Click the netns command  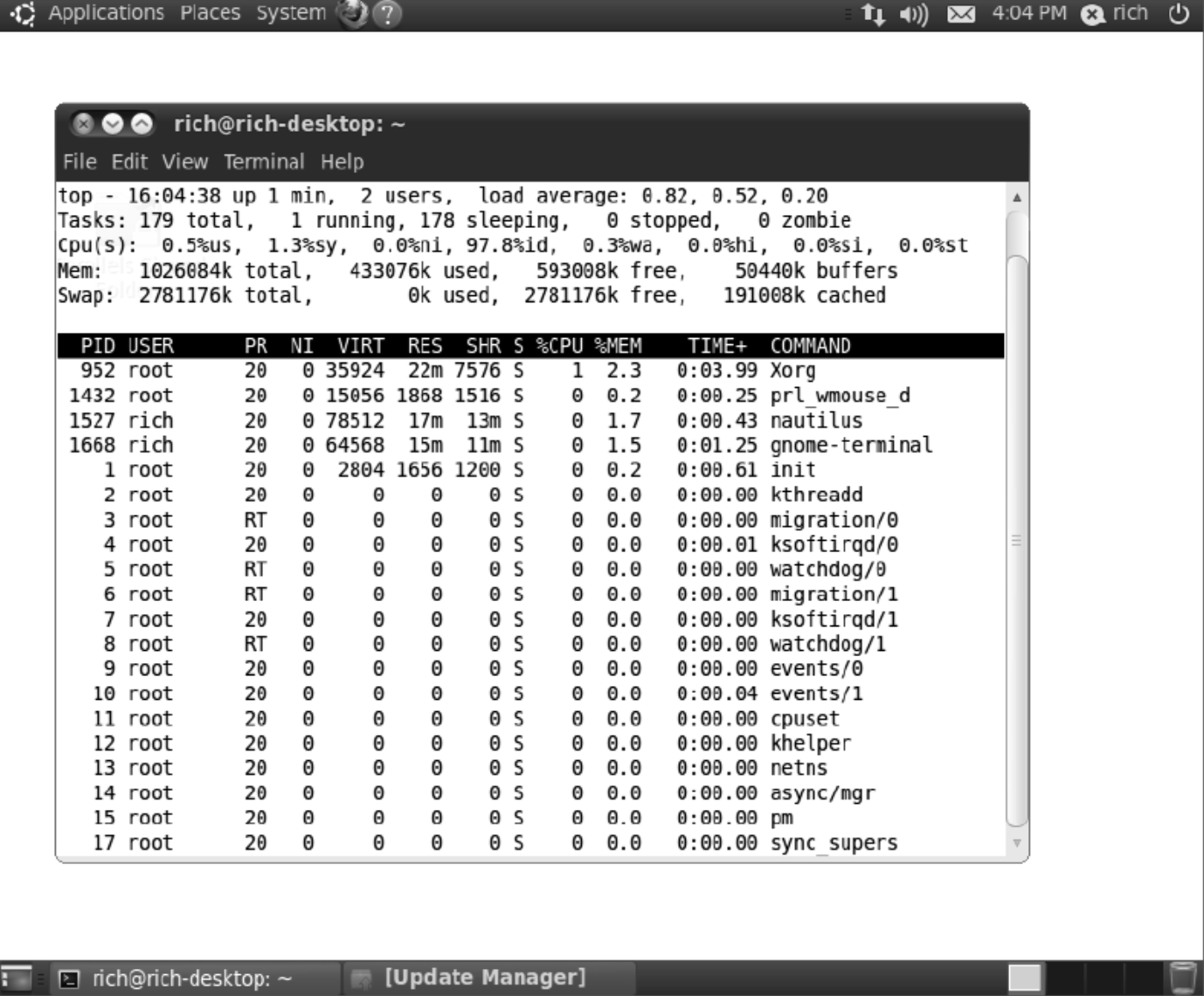799,768
